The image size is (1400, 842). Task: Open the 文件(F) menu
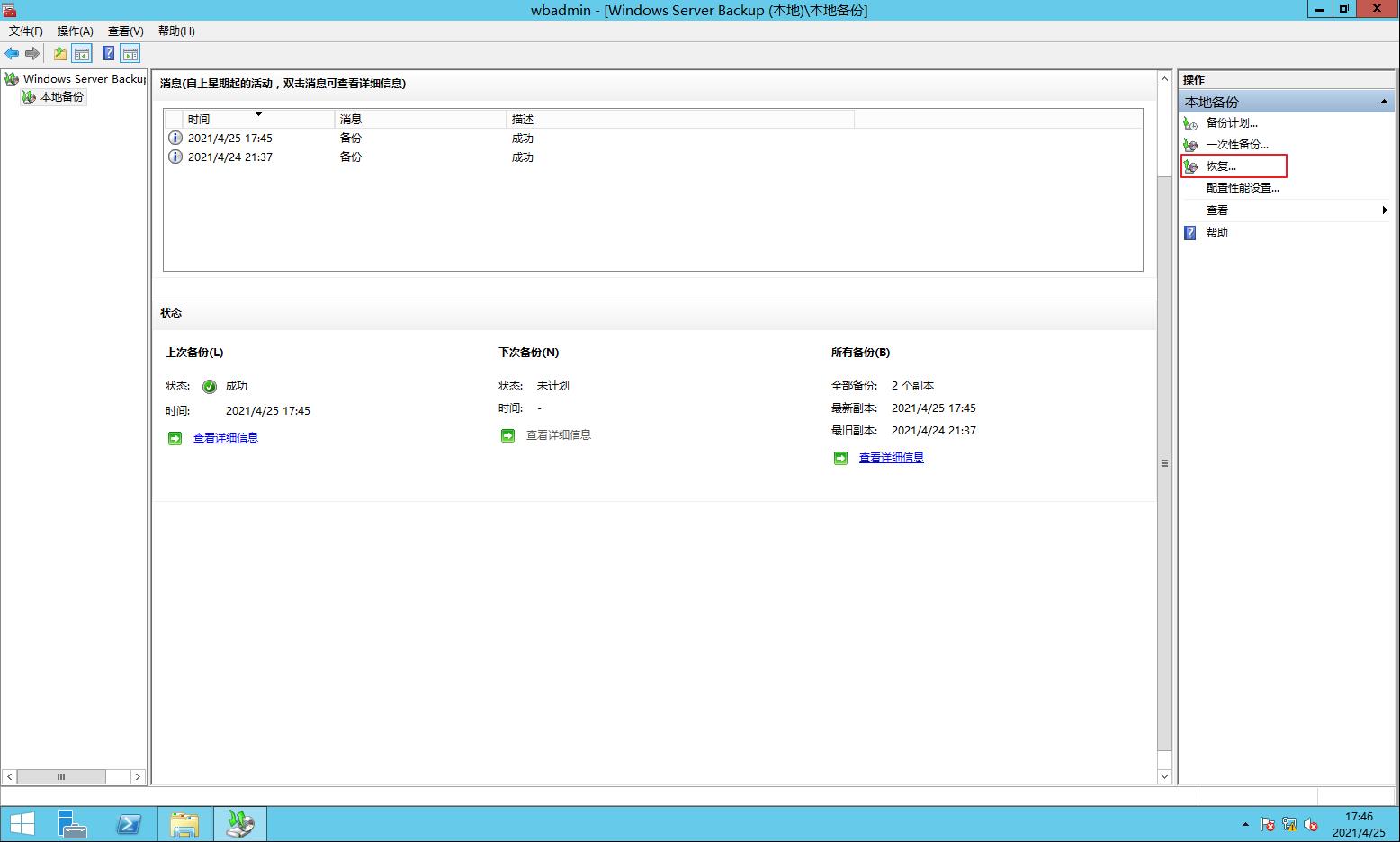(x=26, y=31)
